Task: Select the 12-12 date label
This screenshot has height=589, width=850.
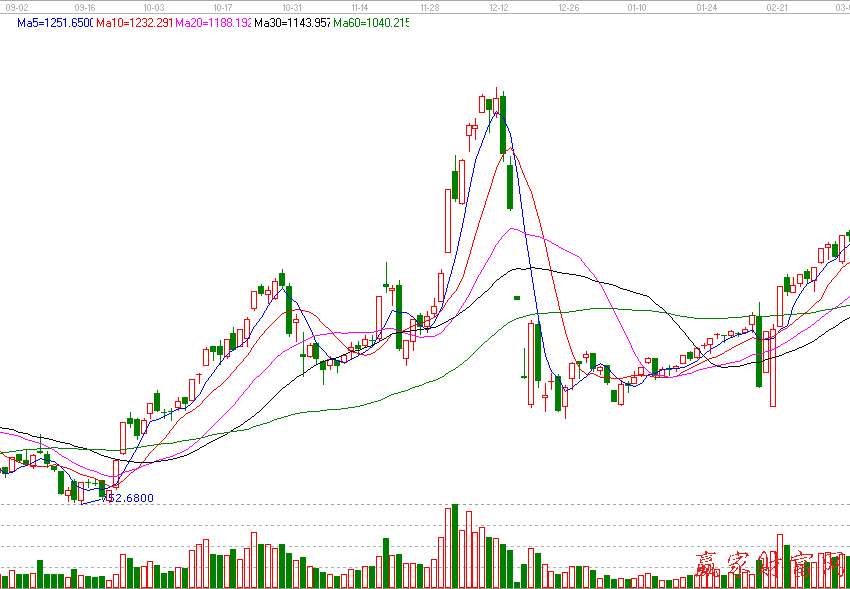Action: click(499, 7)
